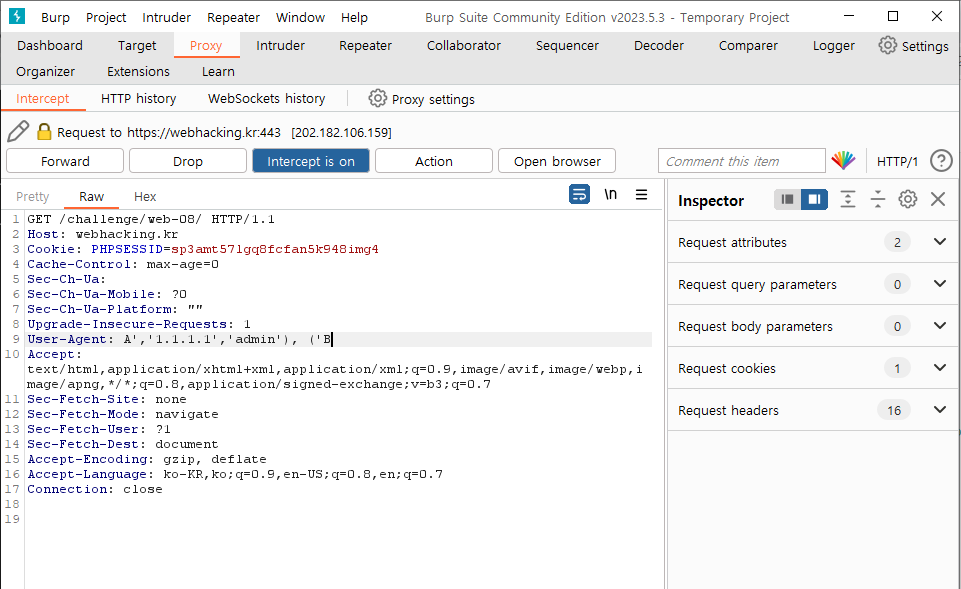Switch editor to Raw view
Screen dimensions: 961x589
pos(91,196)
